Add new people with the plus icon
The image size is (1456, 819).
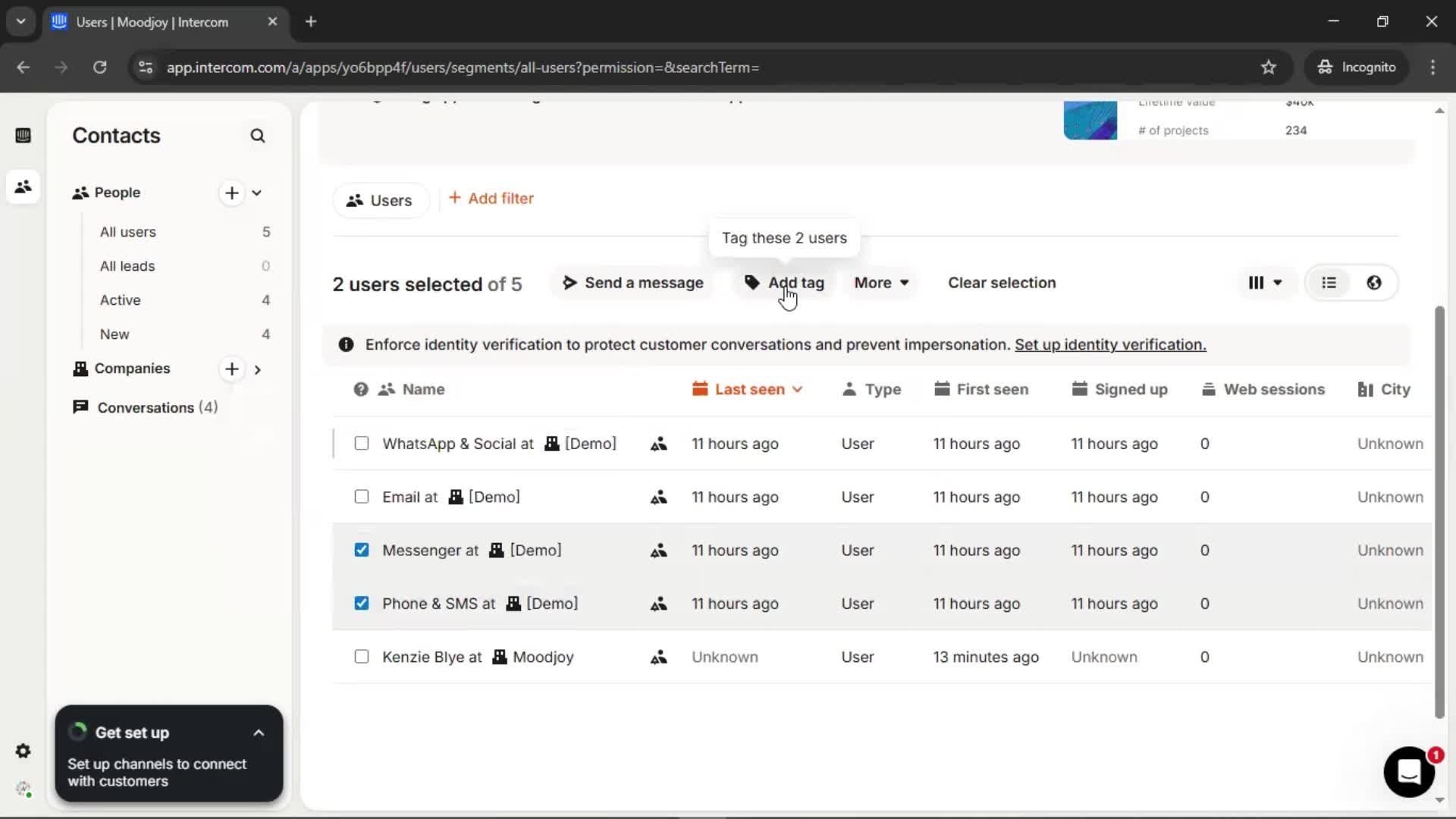click(232, 193)
